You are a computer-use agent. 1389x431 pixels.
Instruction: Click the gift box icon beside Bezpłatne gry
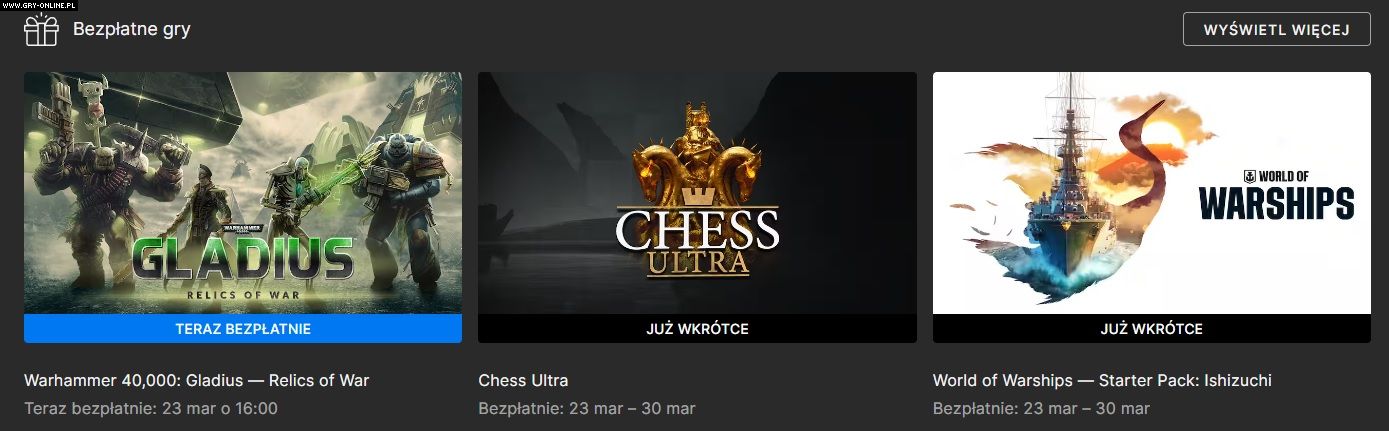tap(42, 30)
